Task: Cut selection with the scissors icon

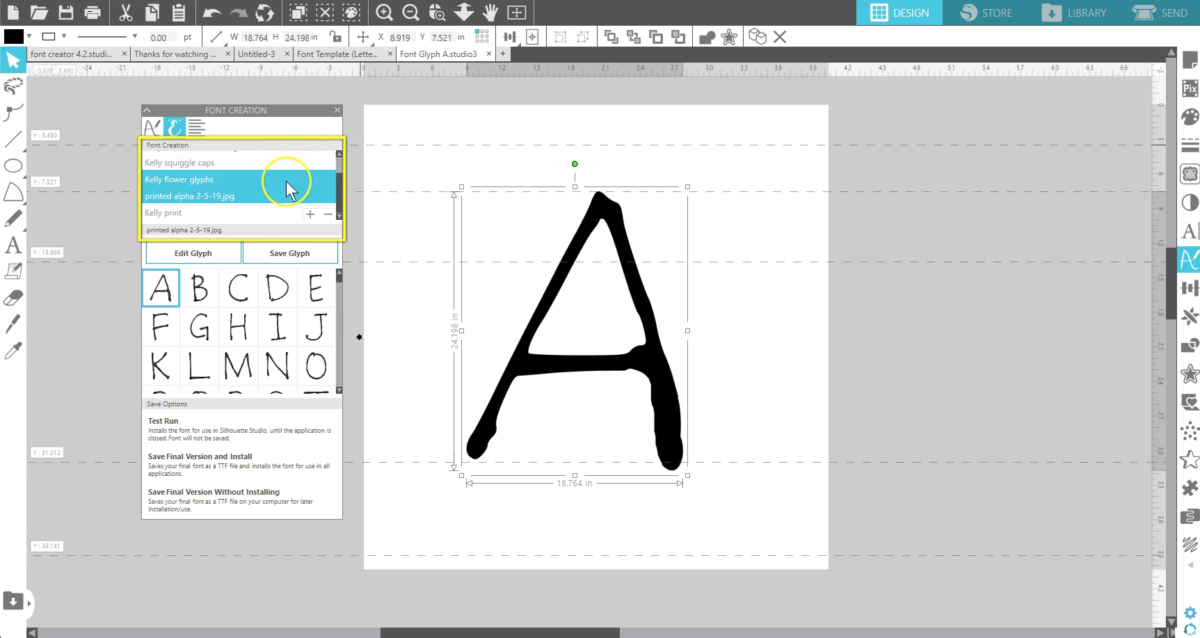Action: [x=125, y=13]
